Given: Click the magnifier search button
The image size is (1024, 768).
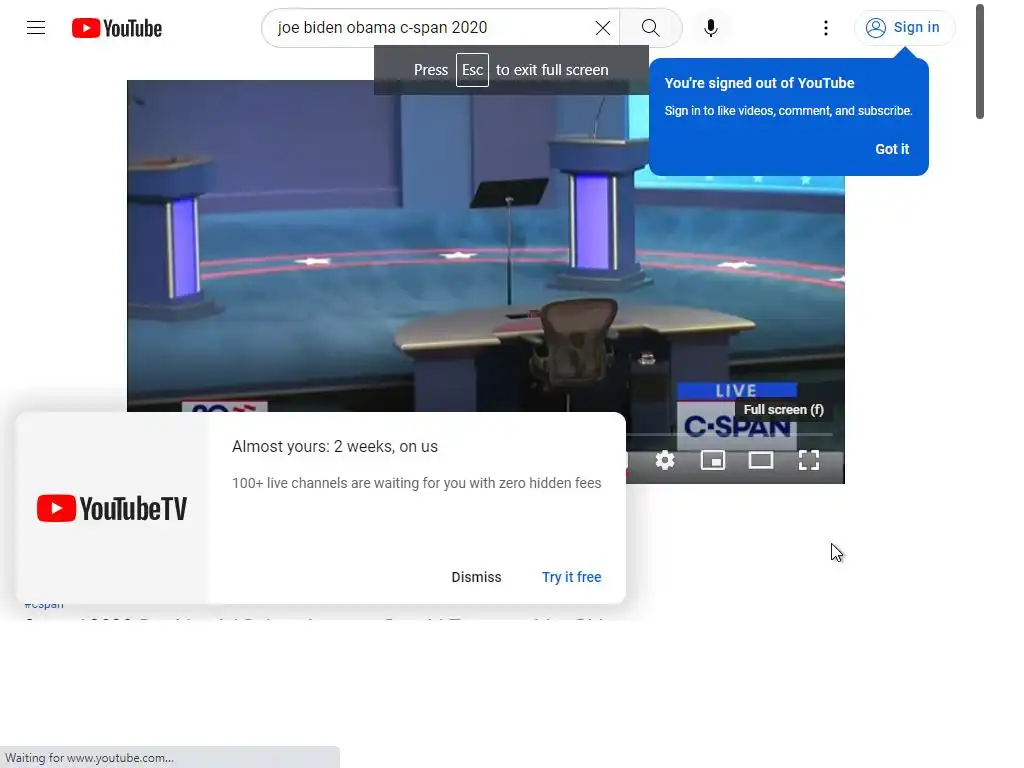Looking at the screenshot, I should [x=650, y=28].
